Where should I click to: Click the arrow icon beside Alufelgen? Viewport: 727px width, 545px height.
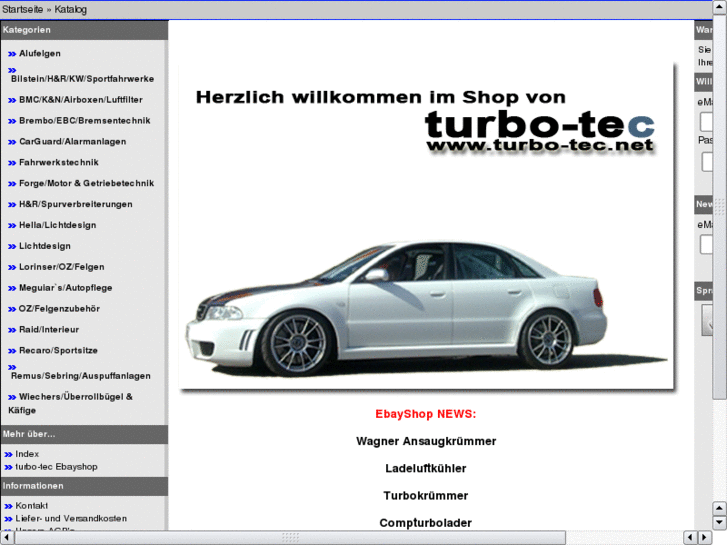[x=11, y=54]
